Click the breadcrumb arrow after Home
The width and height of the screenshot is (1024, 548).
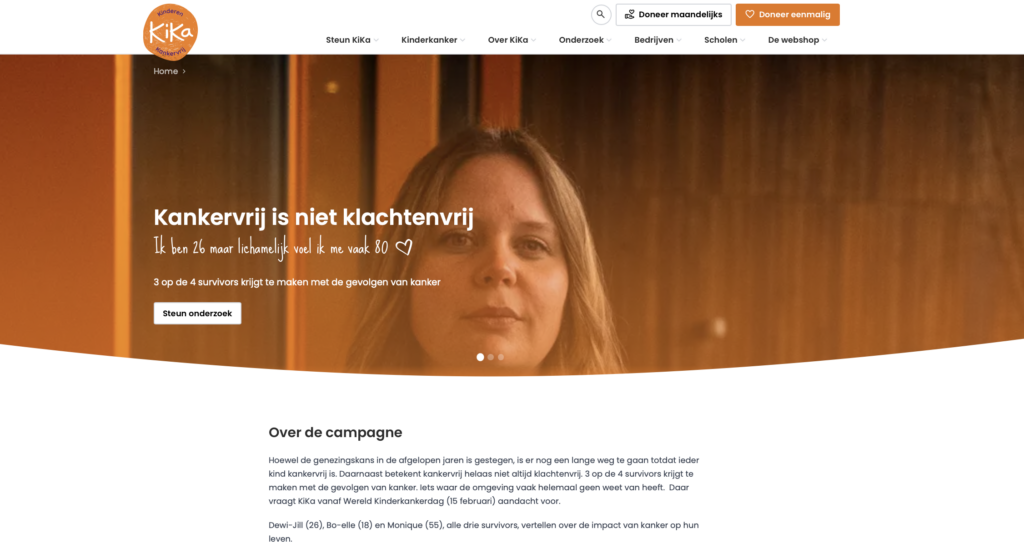click(x=184, y=71)
